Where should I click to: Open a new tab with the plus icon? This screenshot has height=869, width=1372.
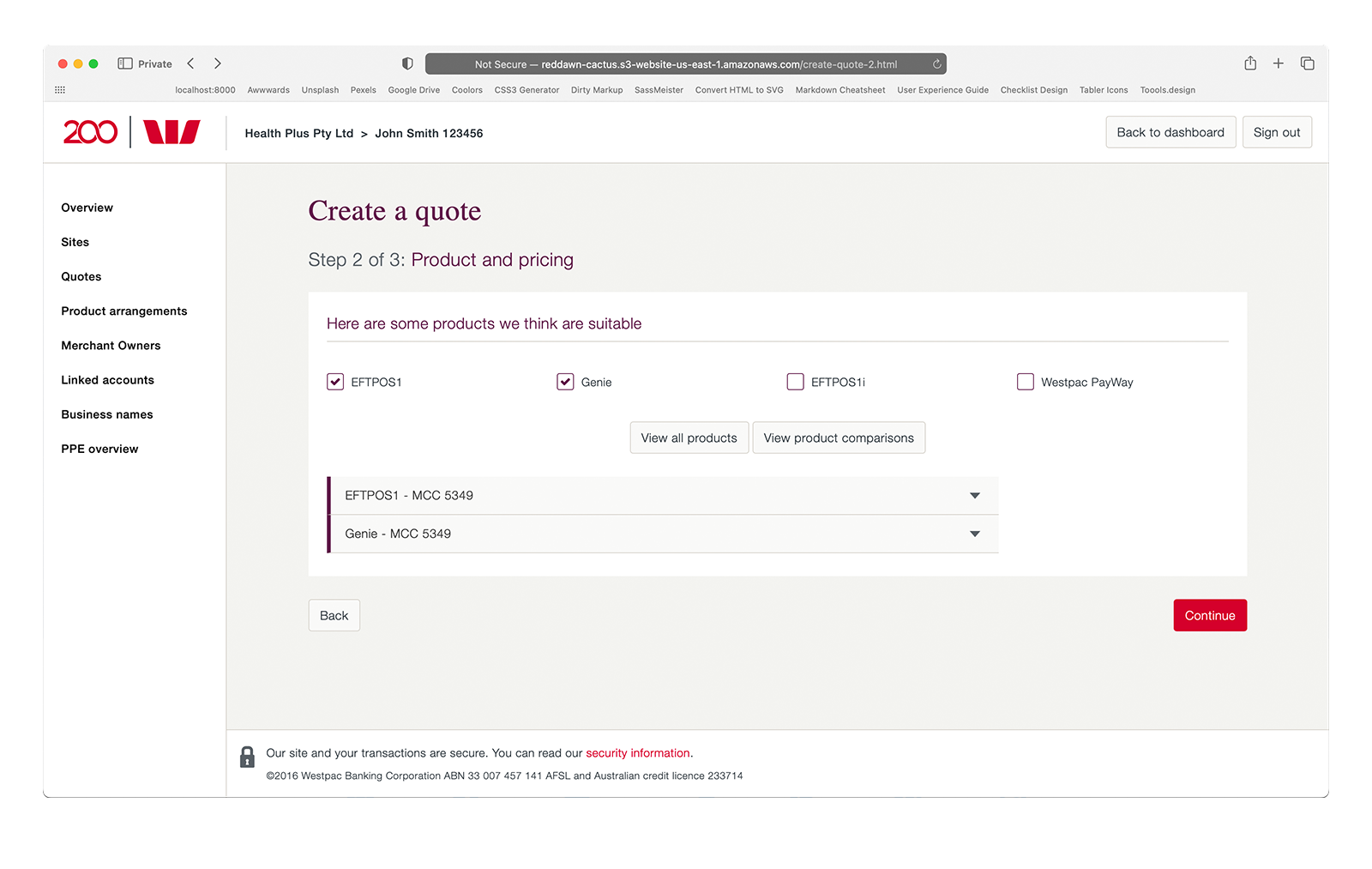point(1278,63)
